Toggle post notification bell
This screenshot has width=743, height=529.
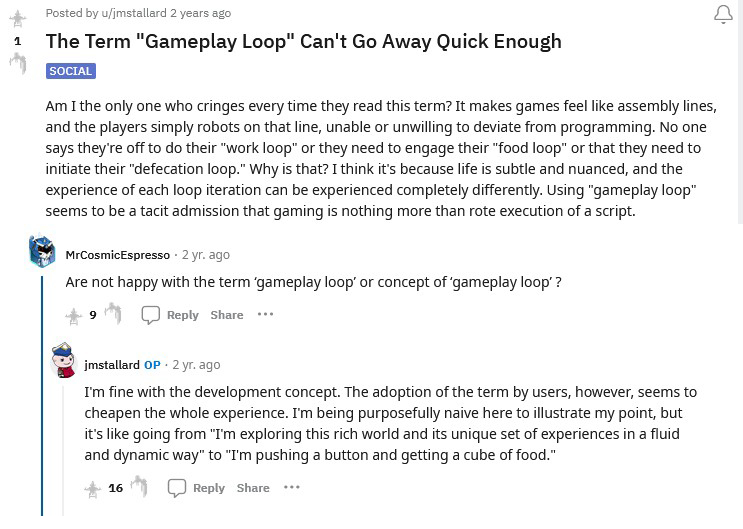pyautogui.click(x=722, y=15)
